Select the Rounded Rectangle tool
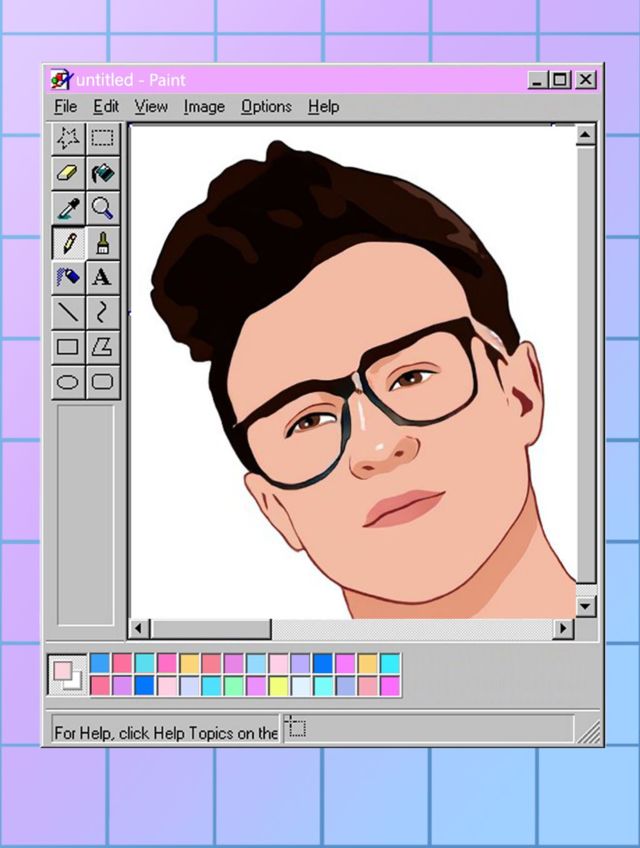The width and height of the screenshot is (640, 848). 102,382
